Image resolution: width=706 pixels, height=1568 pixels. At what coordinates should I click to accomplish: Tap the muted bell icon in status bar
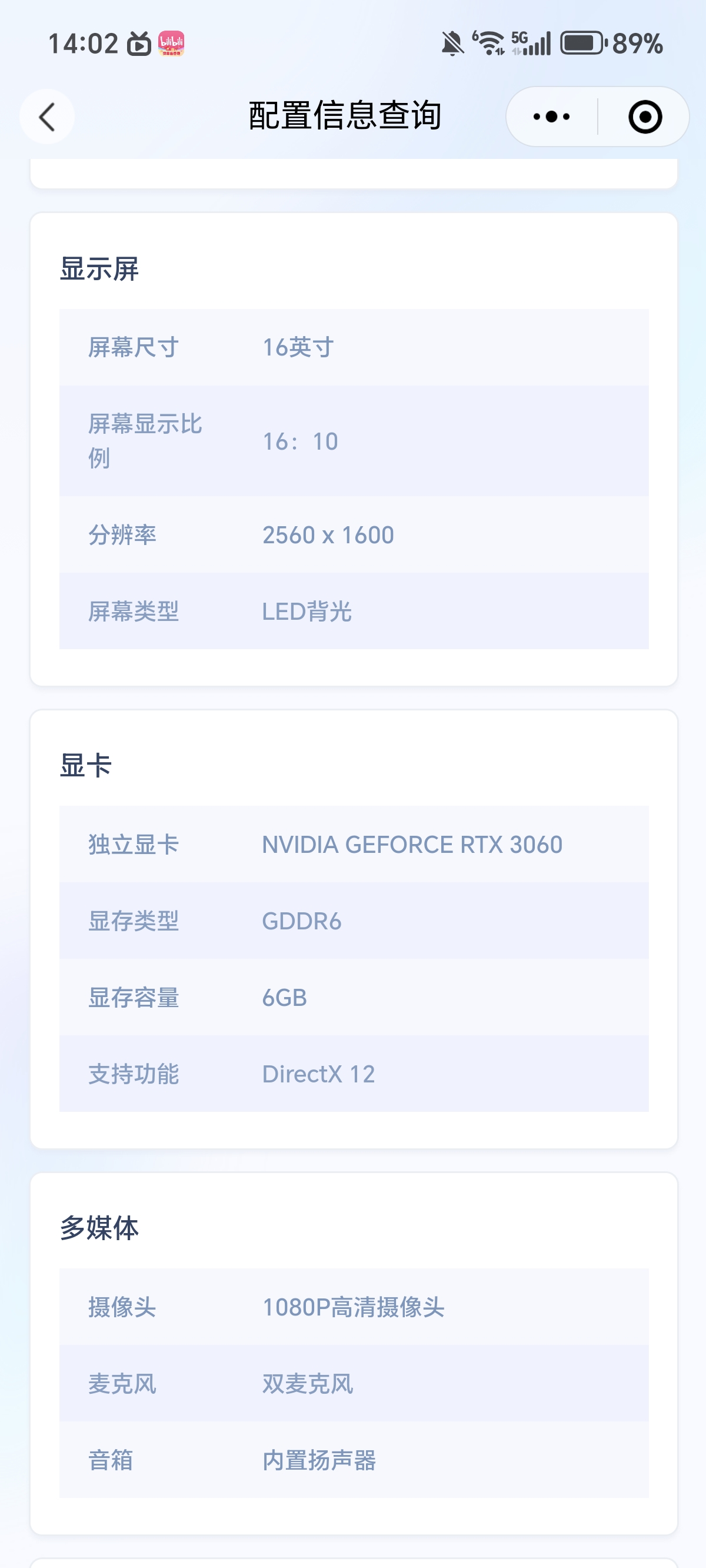click(452, 44)
